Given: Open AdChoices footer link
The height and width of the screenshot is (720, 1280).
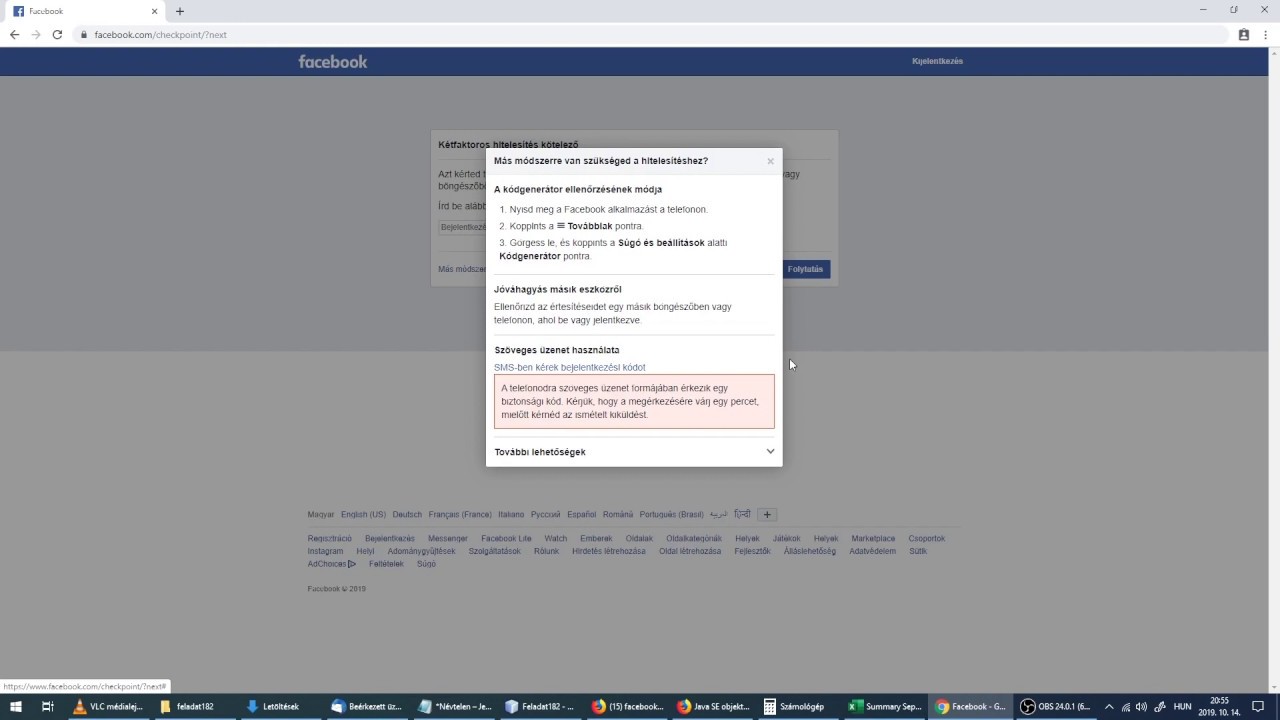Looking at the screenshot, I should (331, 564).
